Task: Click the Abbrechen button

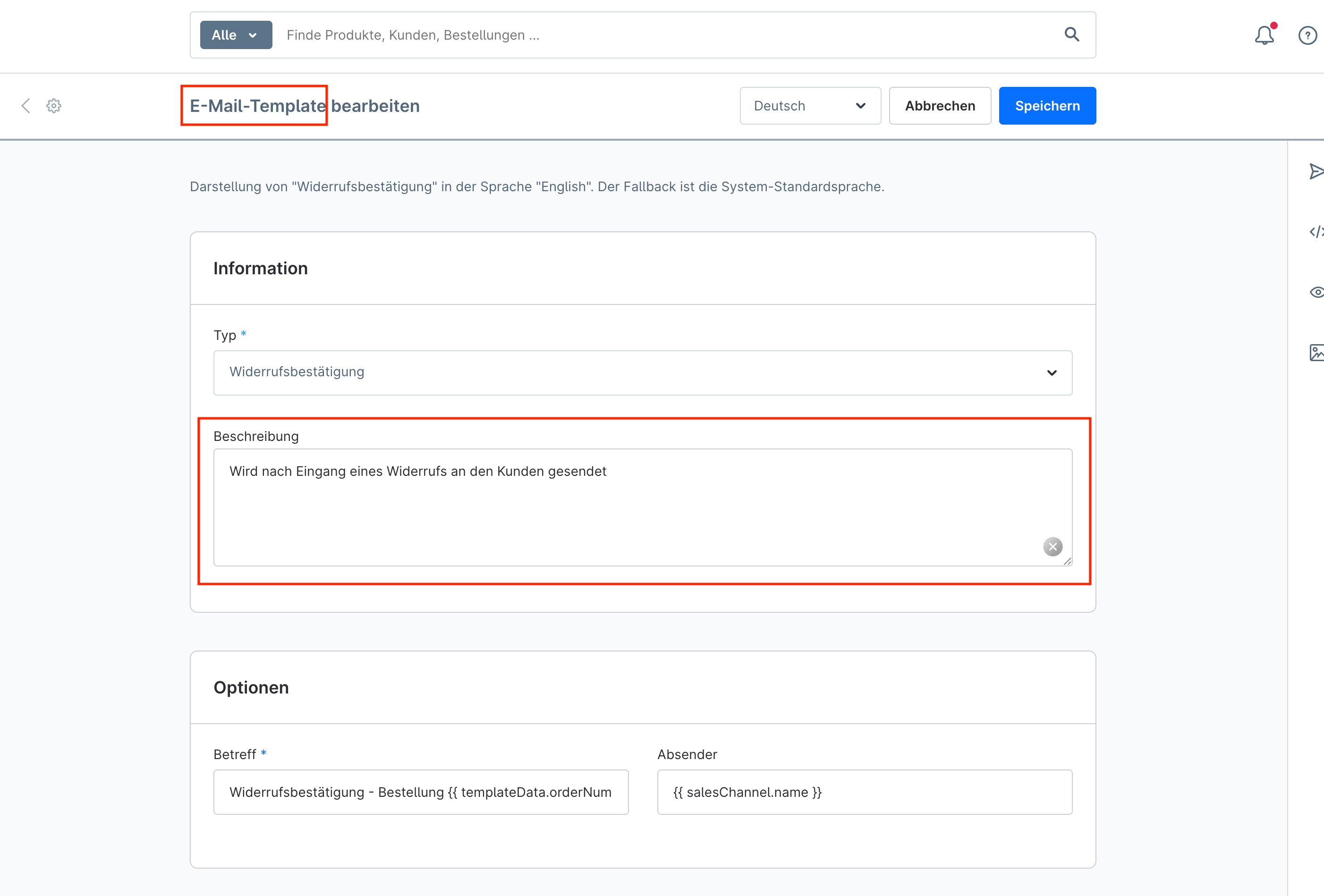Action: [x=940, y=106]
